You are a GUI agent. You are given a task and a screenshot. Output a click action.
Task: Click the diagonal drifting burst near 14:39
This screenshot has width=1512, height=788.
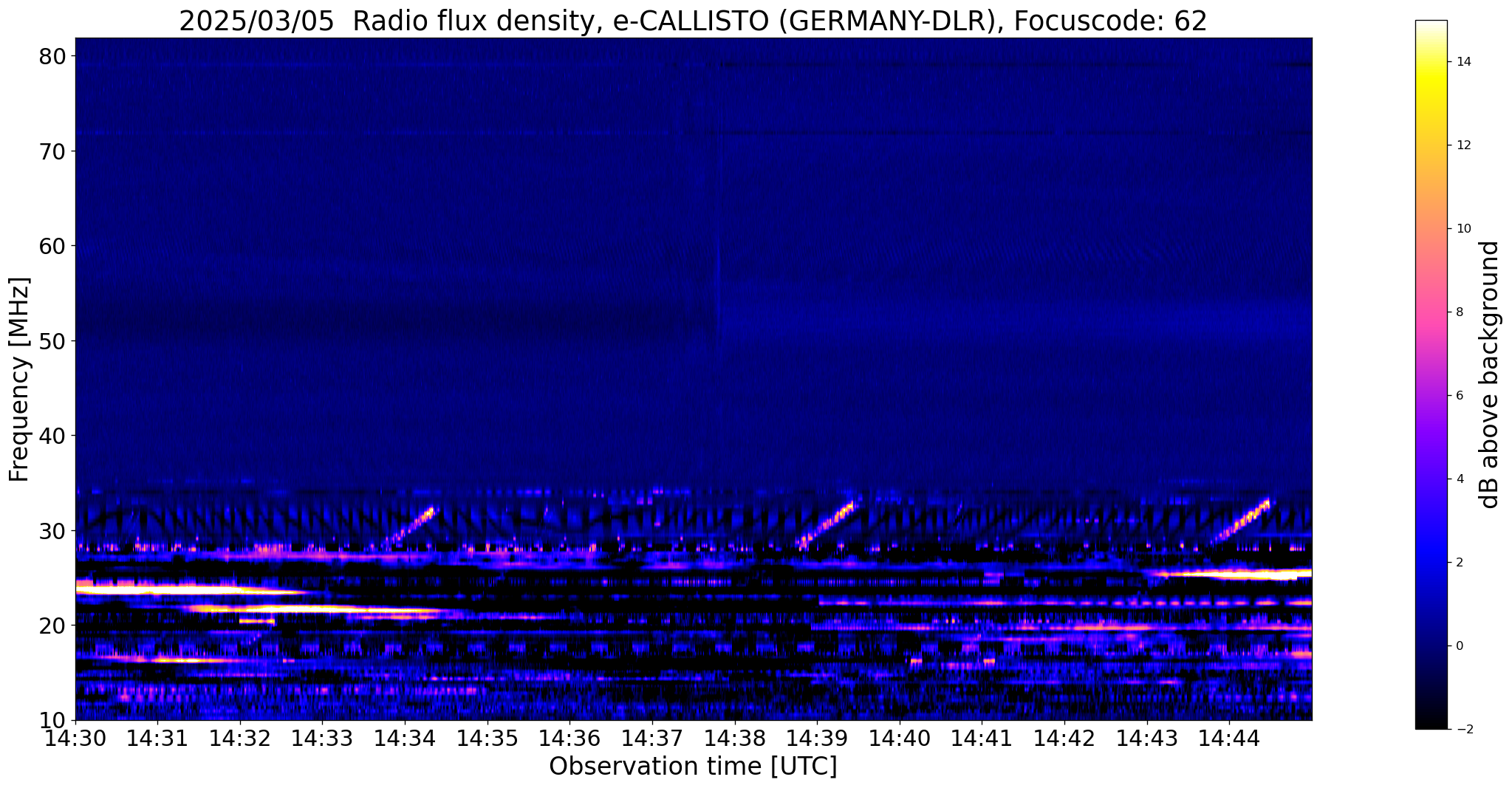tap(826, 525)
